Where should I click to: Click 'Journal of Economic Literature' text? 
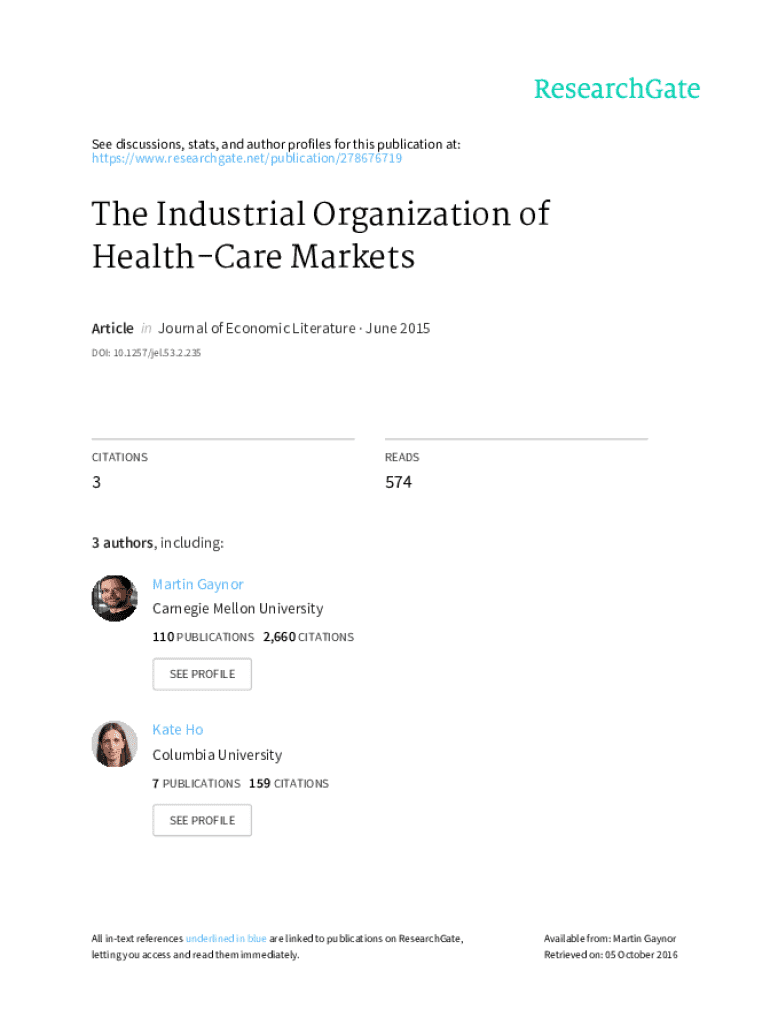[x=256, y=328]
